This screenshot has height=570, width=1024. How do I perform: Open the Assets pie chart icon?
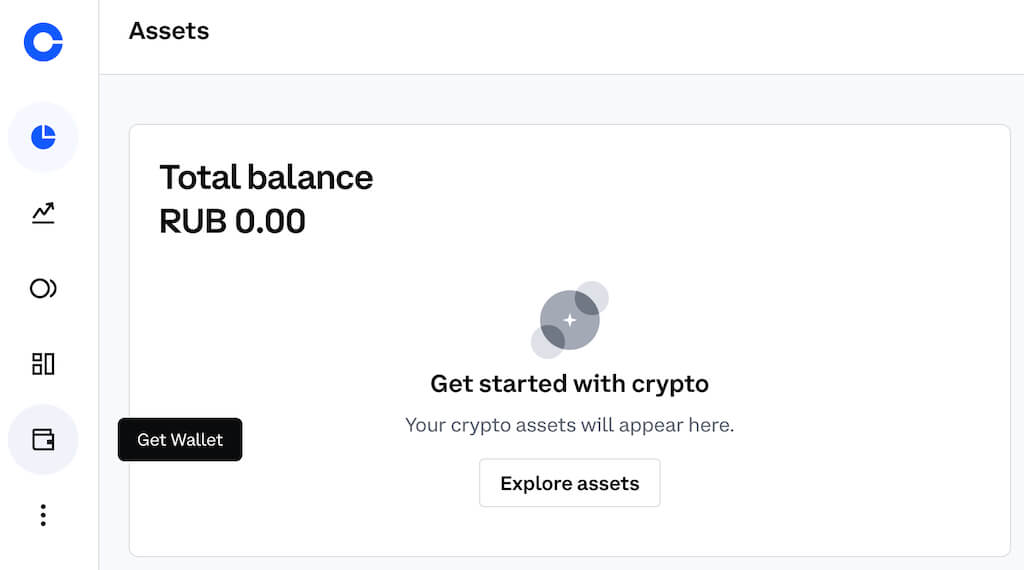tap(43, 137)
